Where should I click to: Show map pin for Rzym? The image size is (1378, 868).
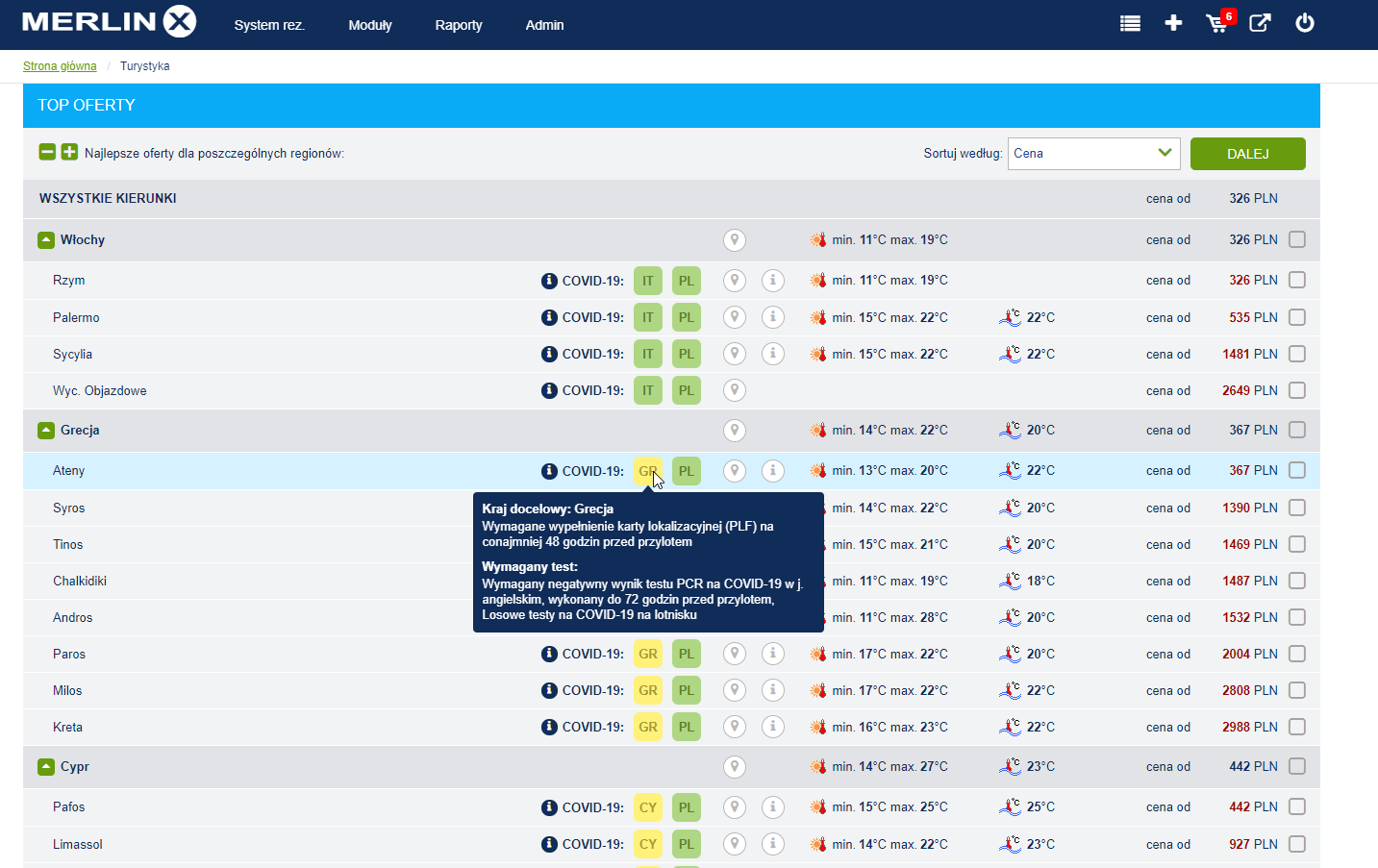pos(735,281)
